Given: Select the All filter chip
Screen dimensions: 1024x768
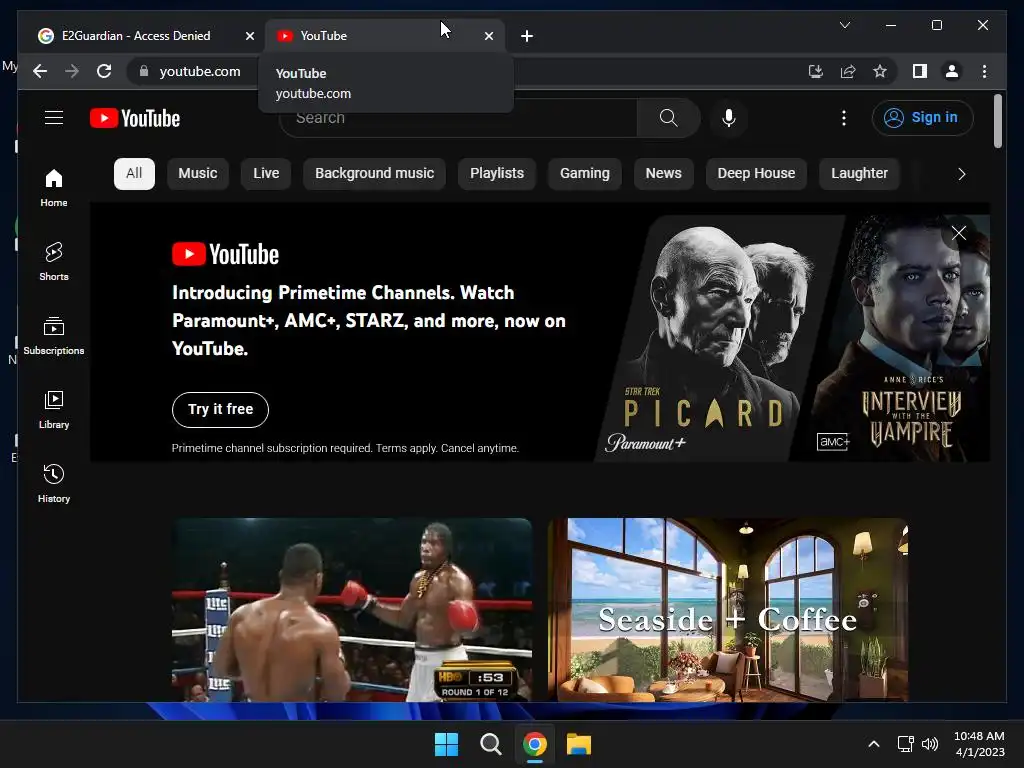Looking at the screenshot, I should coord(134,174).
